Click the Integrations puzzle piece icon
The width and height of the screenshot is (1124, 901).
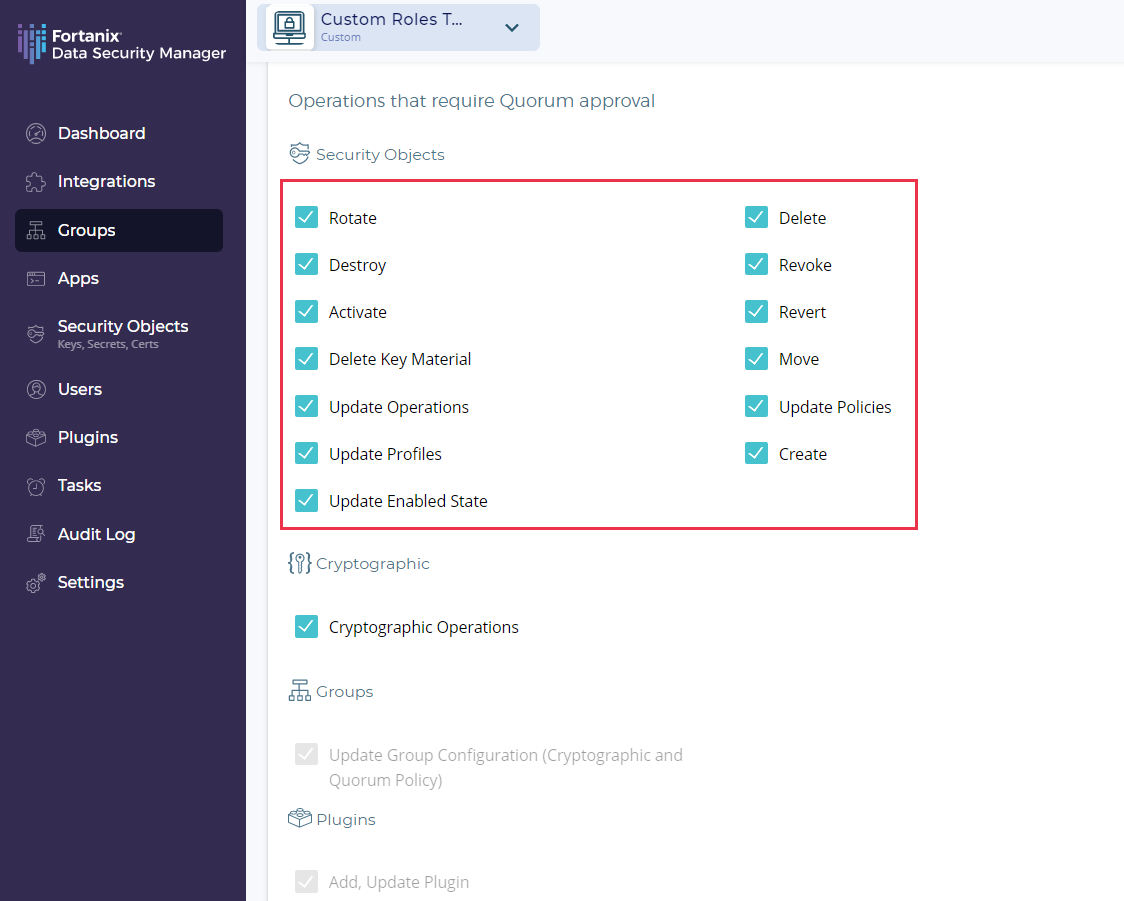[x=36, y=182]
